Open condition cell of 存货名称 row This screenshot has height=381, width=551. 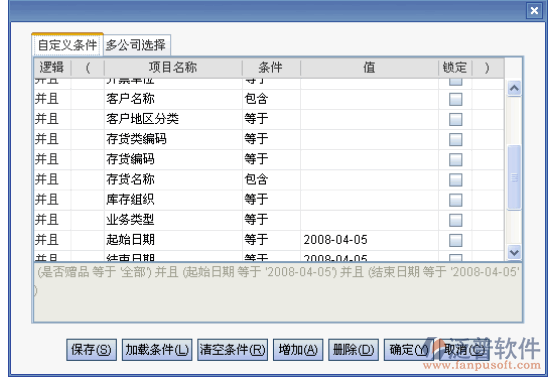point(271,180)
